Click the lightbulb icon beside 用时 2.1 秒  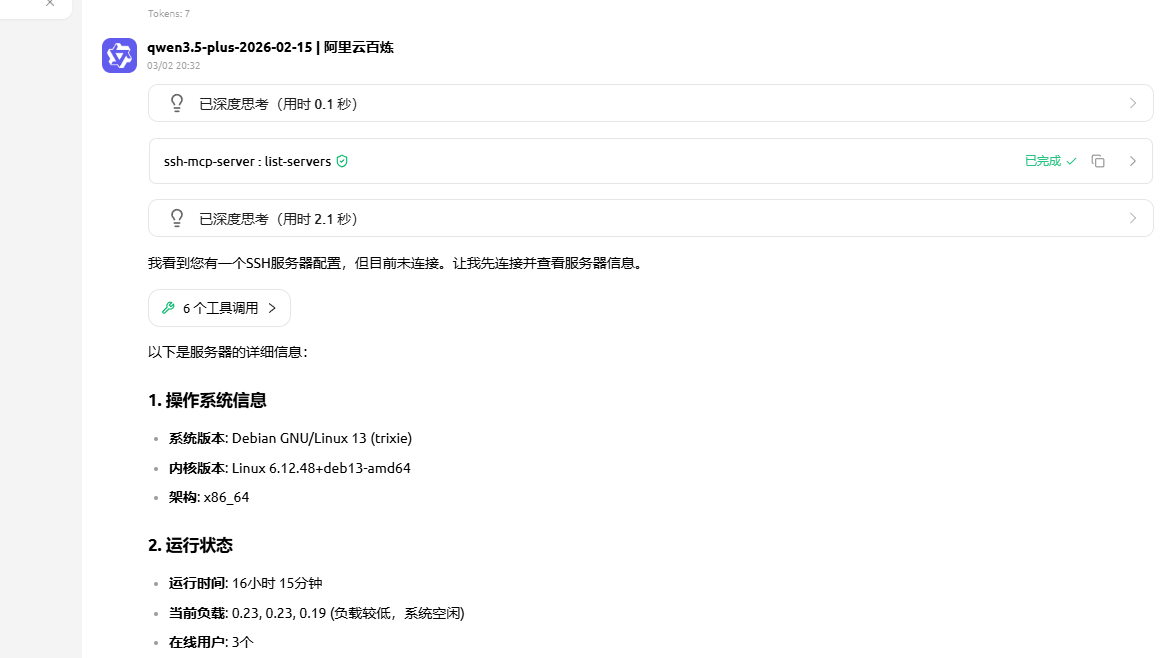tap(176, 218)
